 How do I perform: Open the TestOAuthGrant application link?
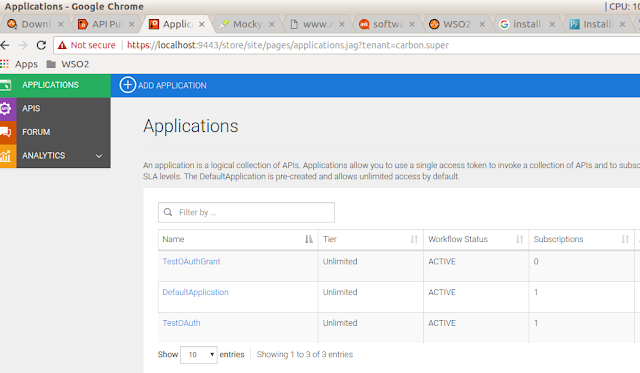coord(191,262)
